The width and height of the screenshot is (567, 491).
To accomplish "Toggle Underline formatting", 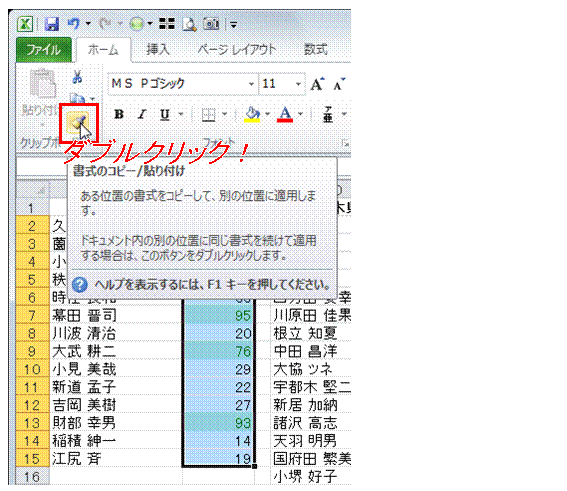I will [x=165, y=115].
